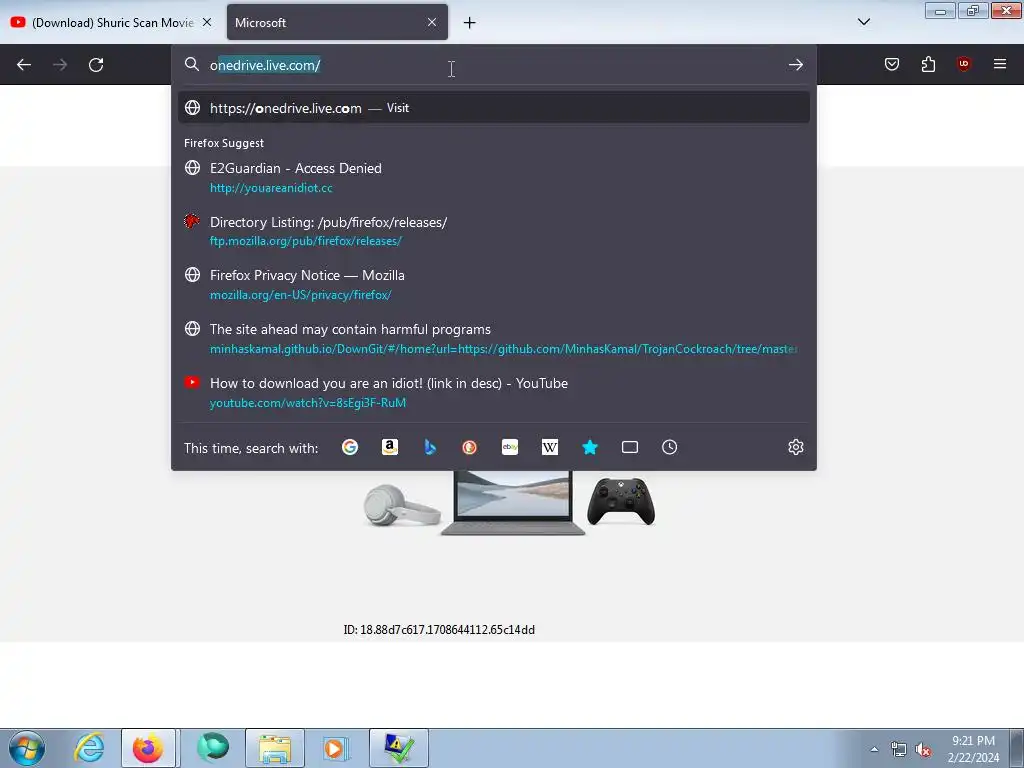The image size is (1024, 768).
Task: Open the Firefox hamburger menu
Action: coord(1000,64)
